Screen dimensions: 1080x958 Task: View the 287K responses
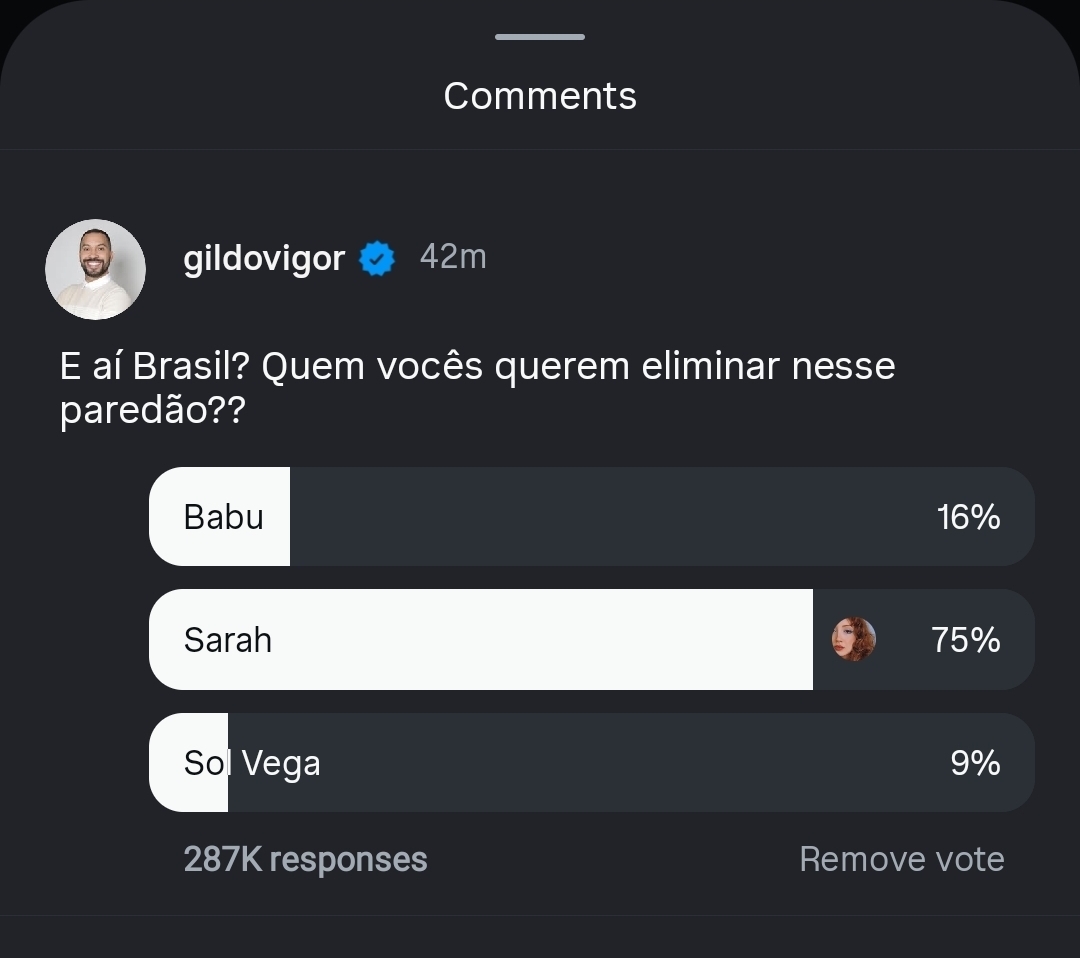(x=305, y=859)
